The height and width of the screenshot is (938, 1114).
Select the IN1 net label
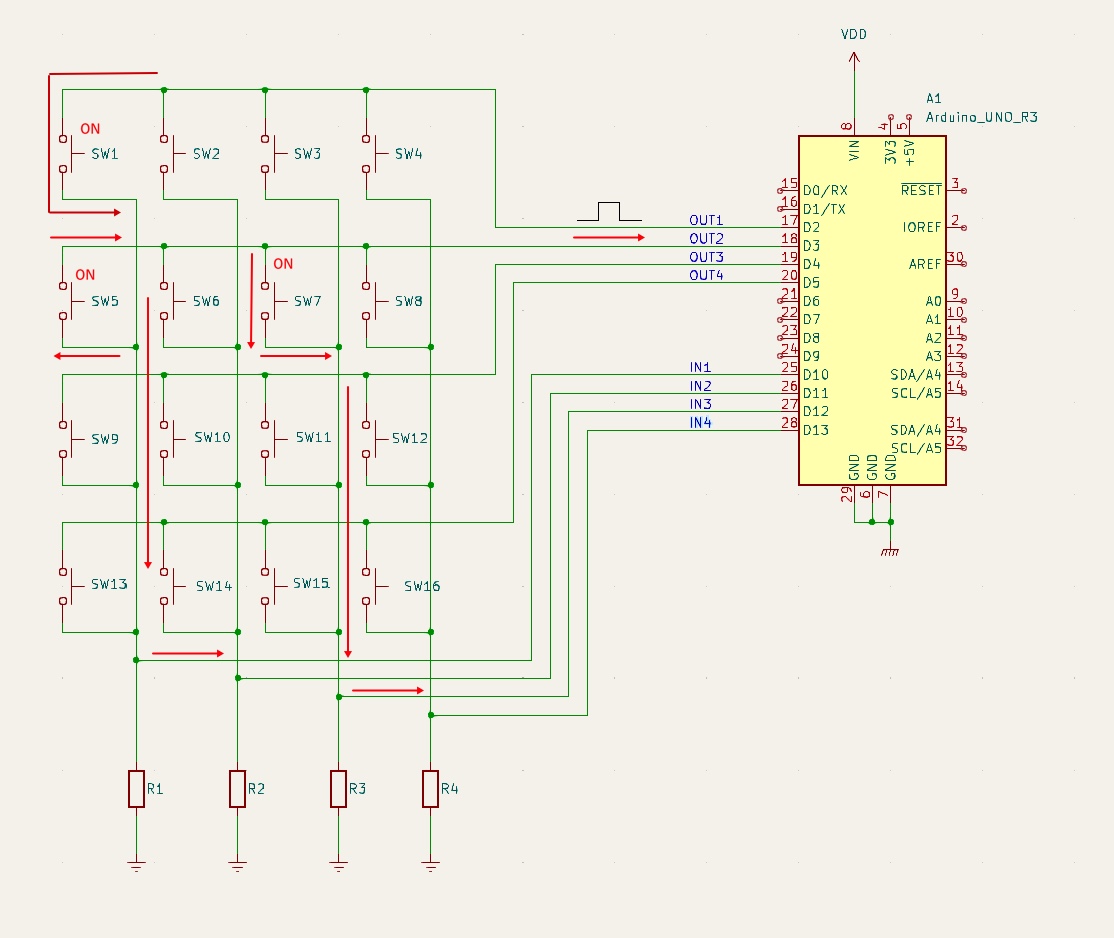(700, 367)
